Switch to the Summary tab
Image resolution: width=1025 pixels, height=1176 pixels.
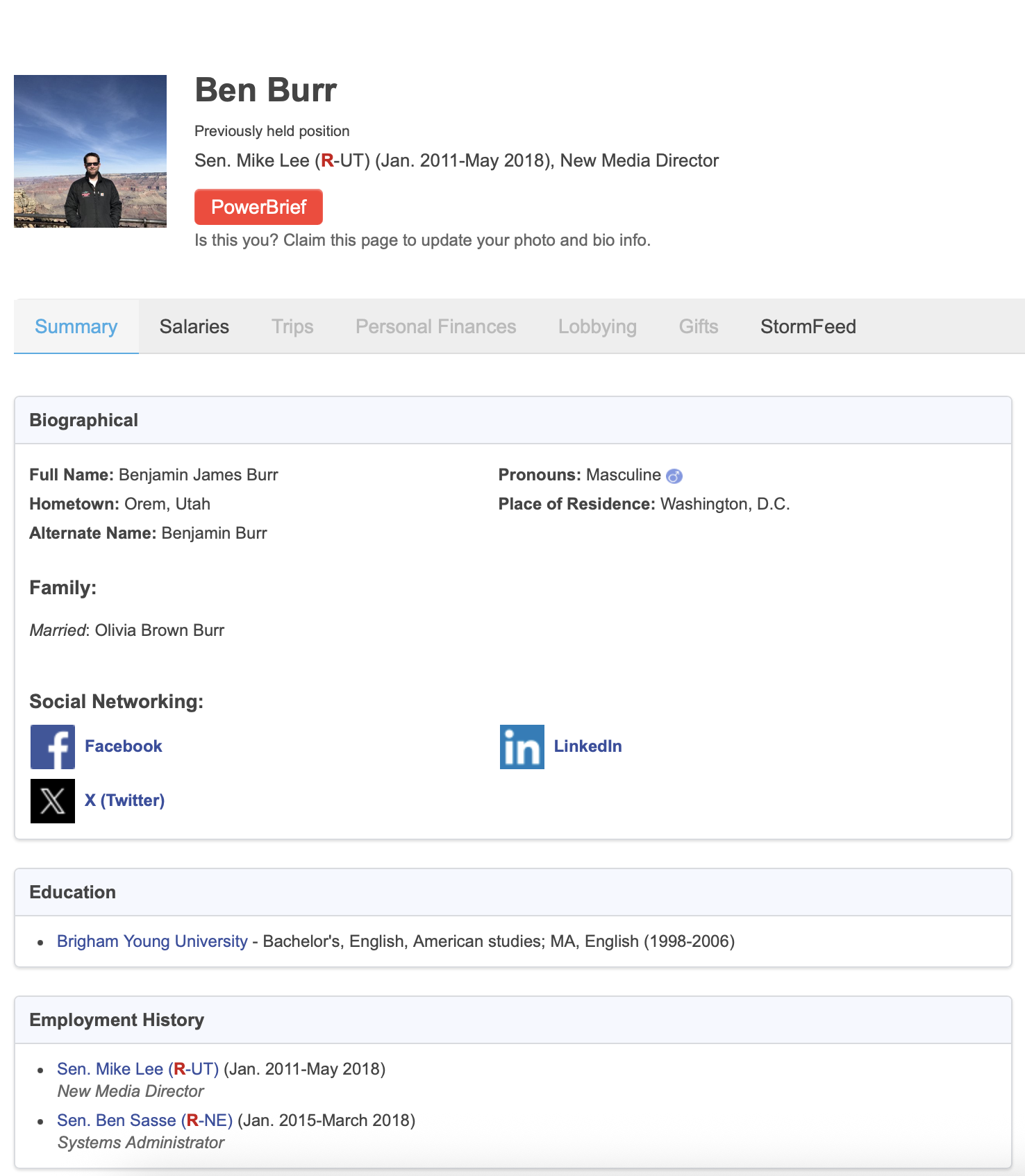pos(76,327)
